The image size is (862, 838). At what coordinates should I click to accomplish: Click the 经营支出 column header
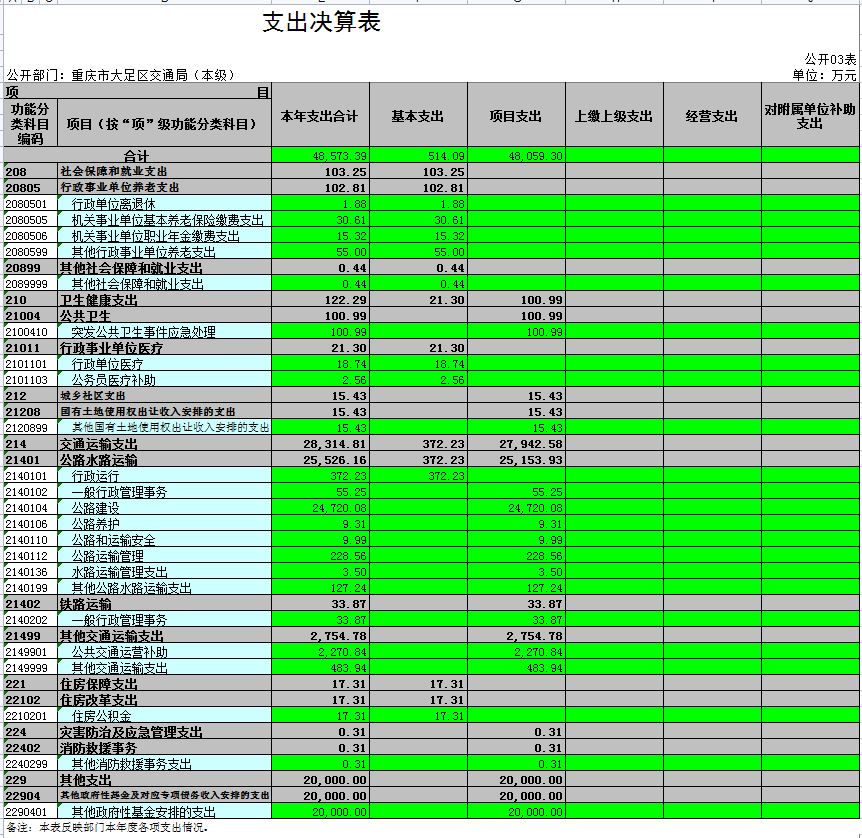pos(711,116)
